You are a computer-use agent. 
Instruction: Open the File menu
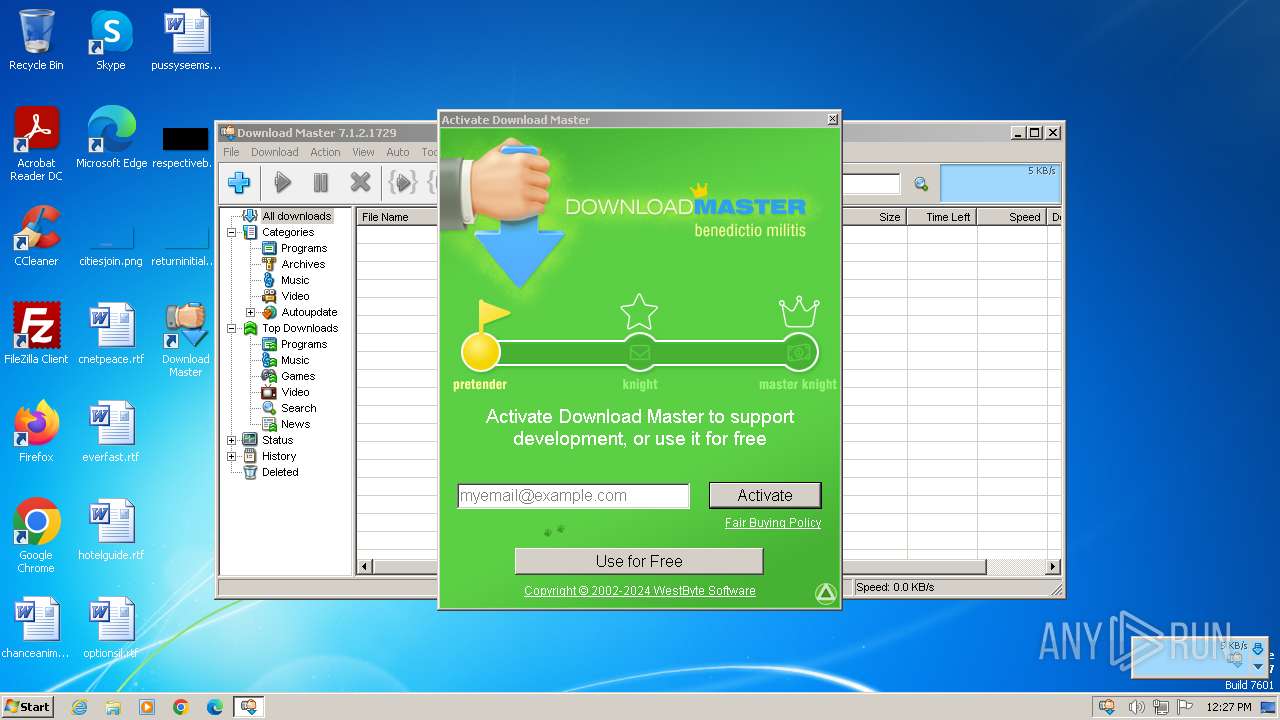point(231,152)
